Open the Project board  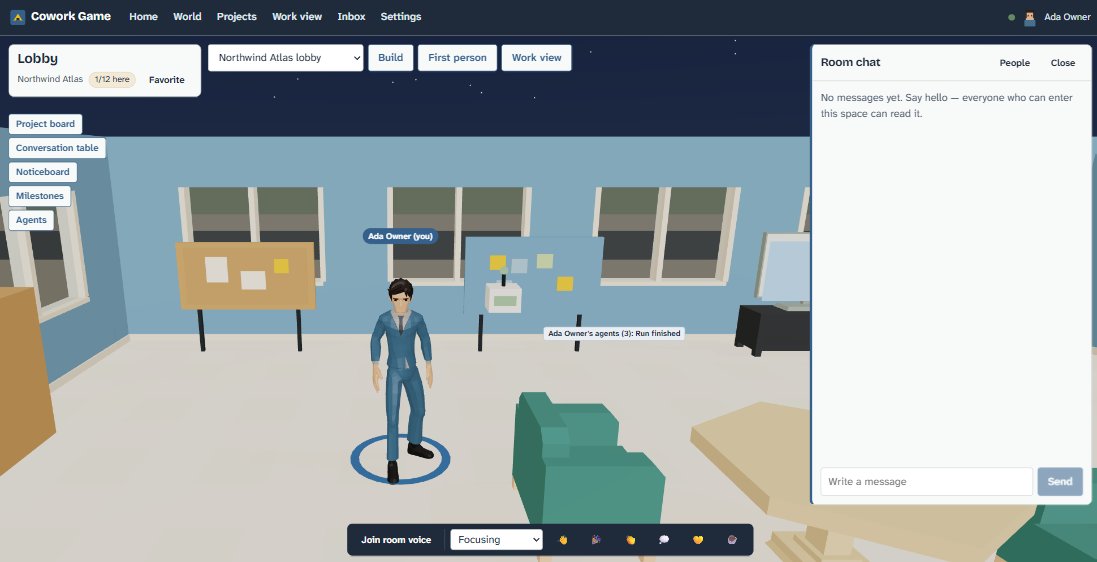click(45, 124)
